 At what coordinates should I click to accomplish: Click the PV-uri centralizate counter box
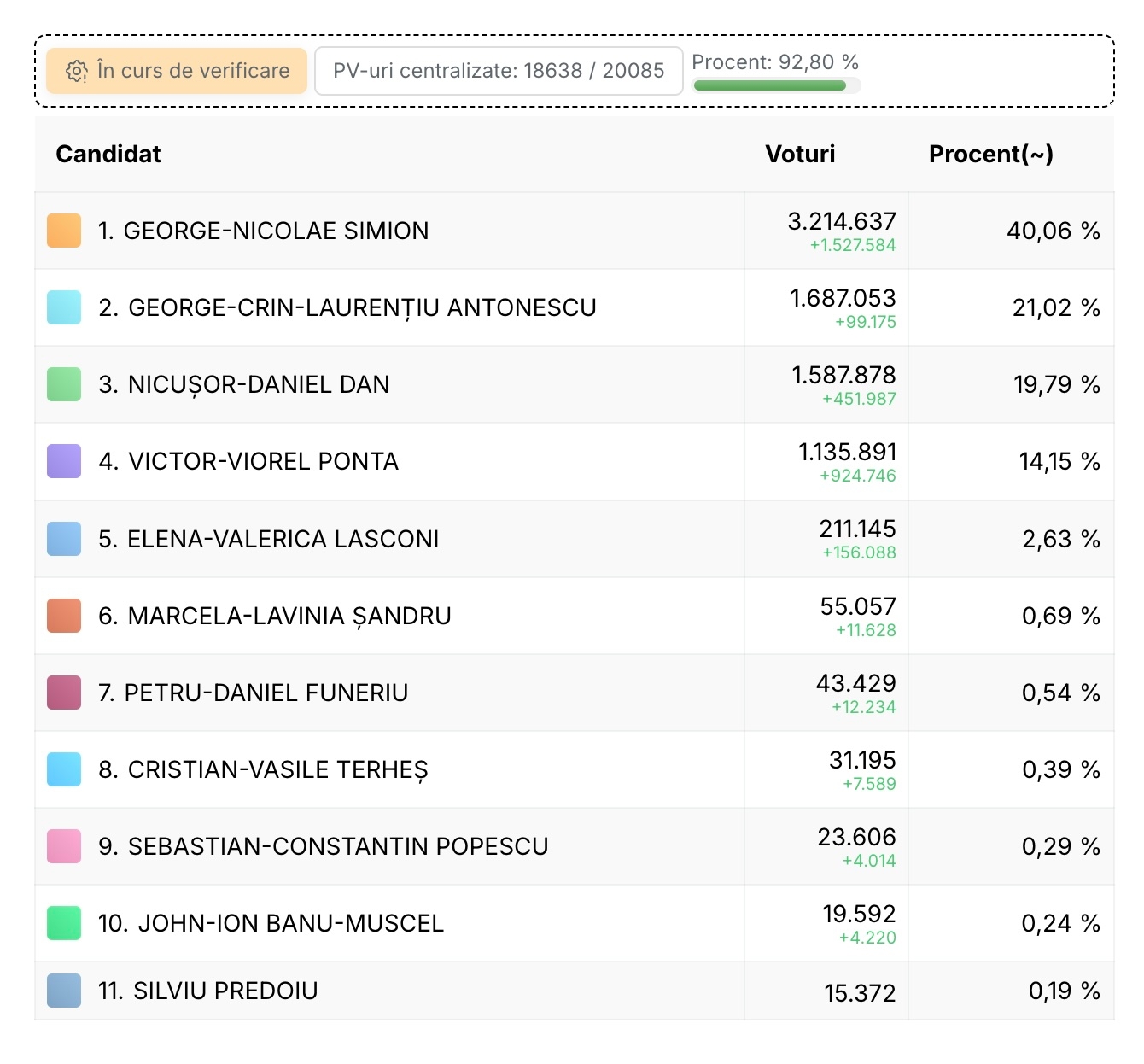[499, 71]
